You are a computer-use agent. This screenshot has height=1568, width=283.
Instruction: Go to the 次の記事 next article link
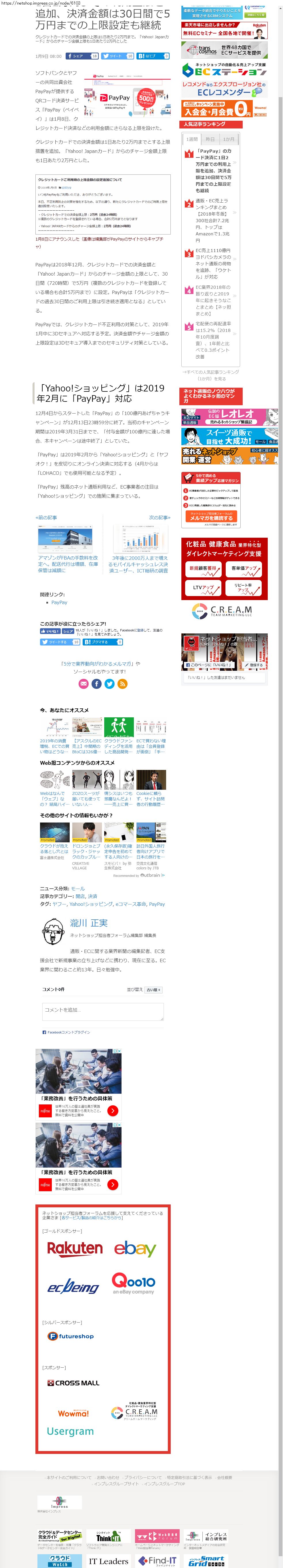pyautogui.click(x=160, y=517)
